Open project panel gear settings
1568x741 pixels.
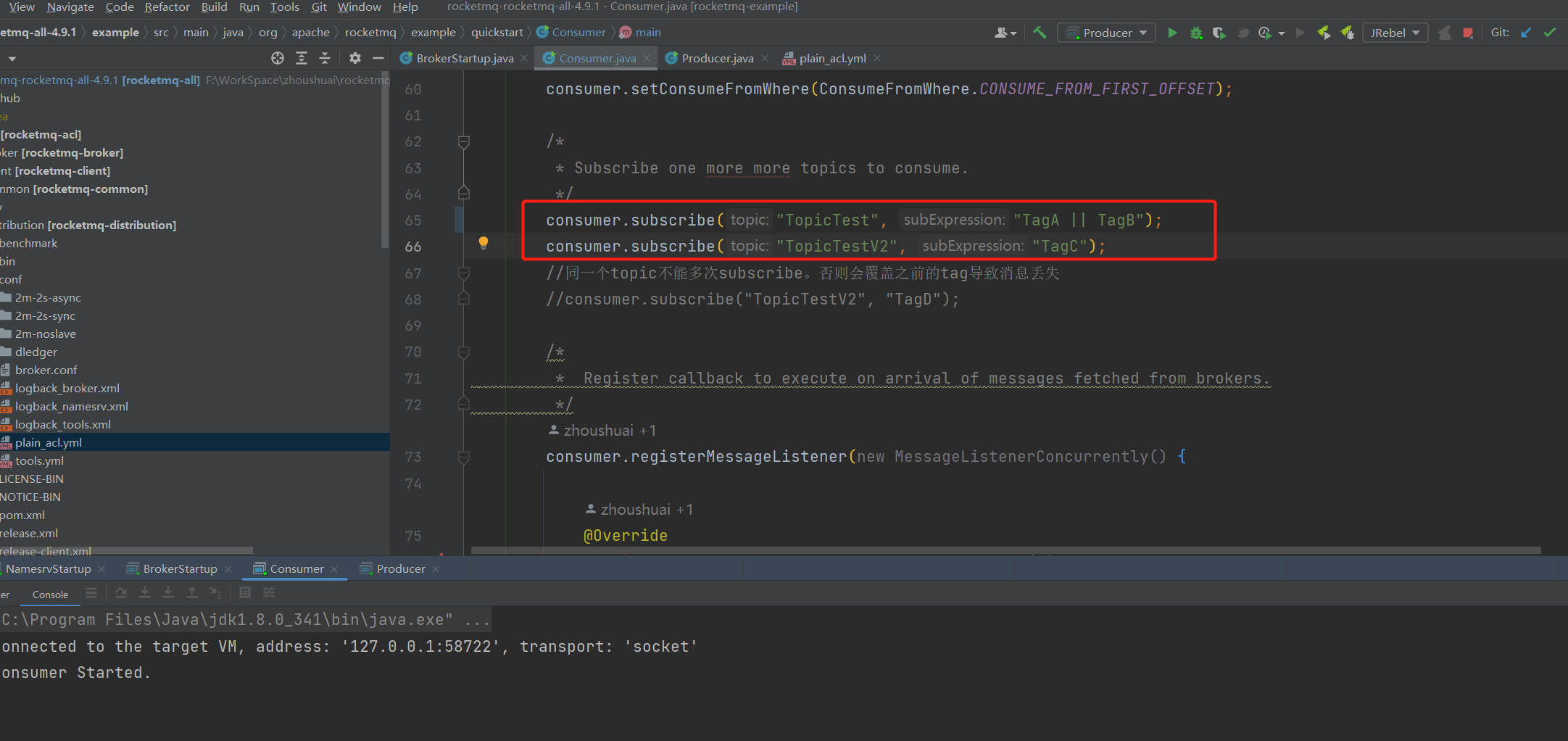point(354,58)
